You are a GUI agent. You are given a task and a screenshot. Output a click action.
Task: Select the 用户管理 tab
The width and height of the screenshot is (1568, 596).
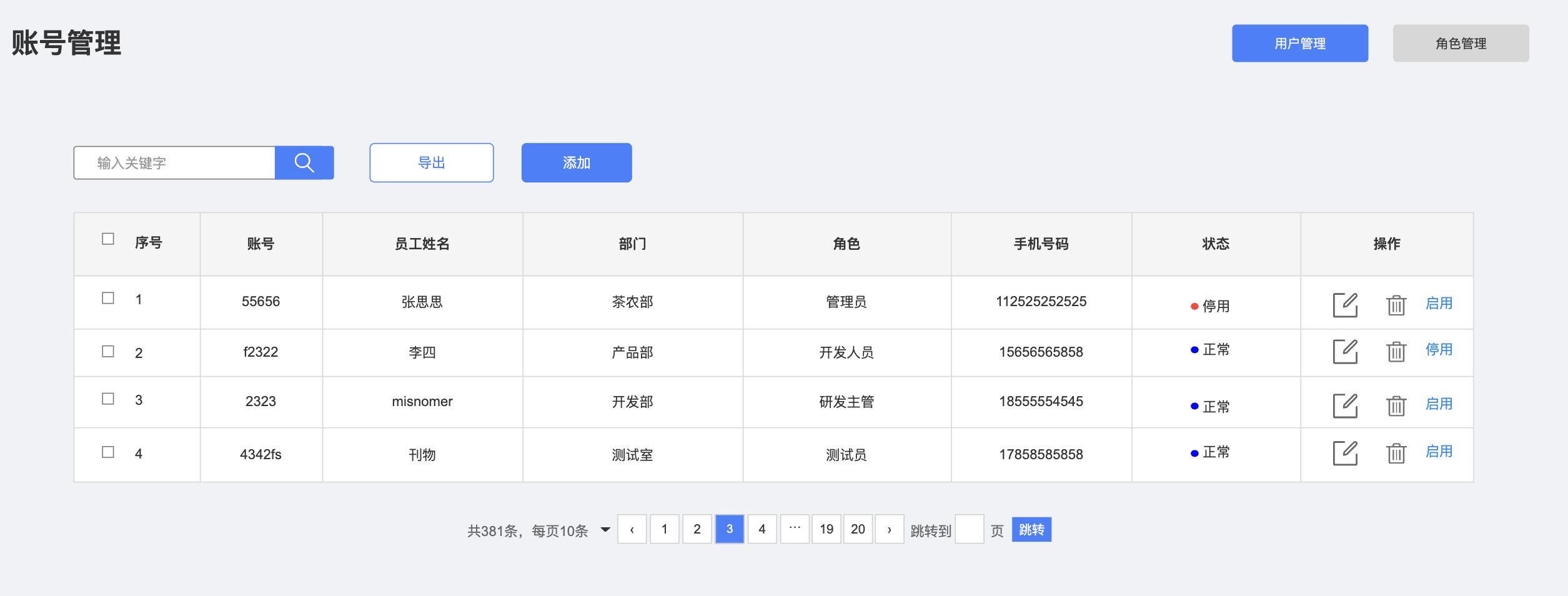point(1299,44)
